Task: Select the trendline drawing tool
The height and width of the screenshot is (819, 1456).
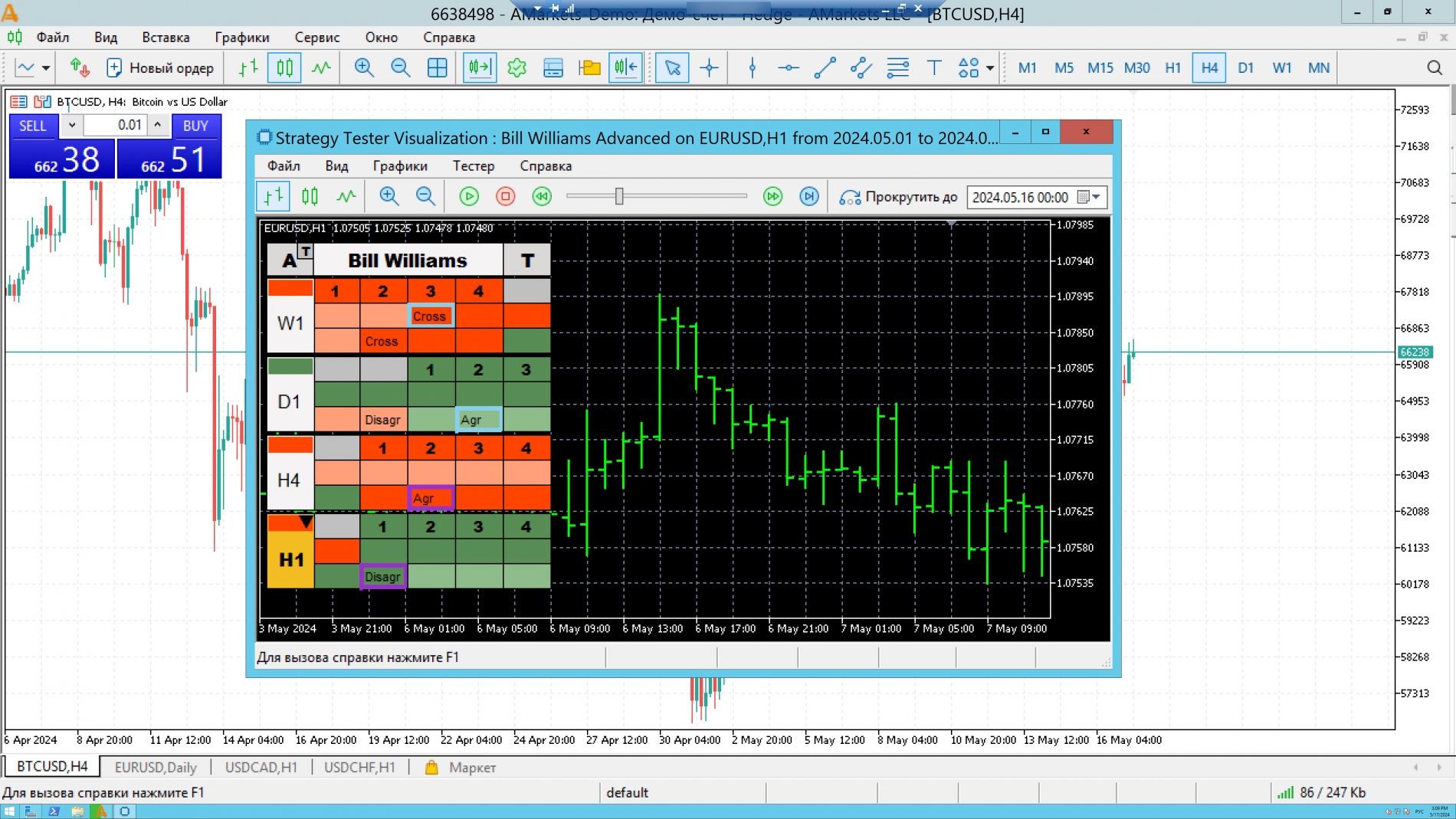Action: click(x=825, y=67)
